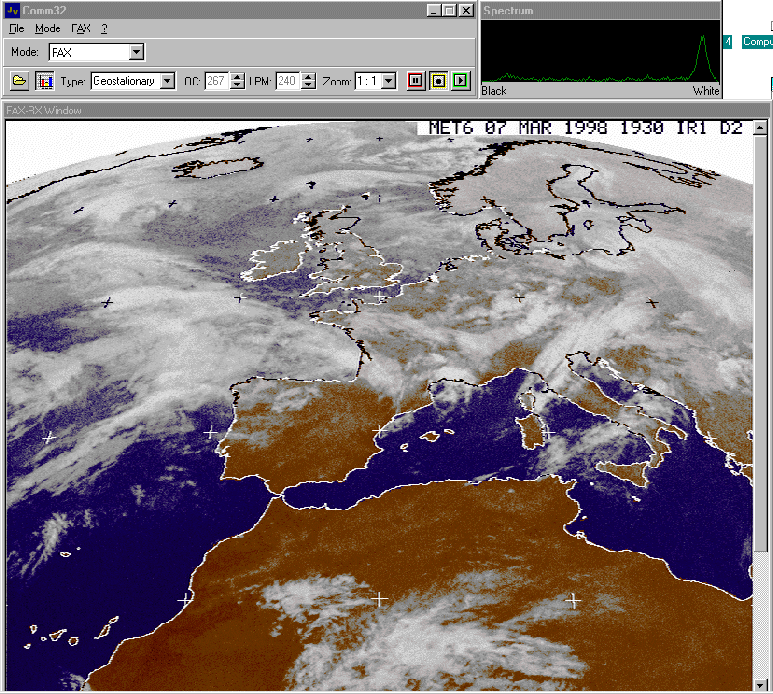Click the open file folder icon
The image size is (773, 694).
[x=19, y=81]
